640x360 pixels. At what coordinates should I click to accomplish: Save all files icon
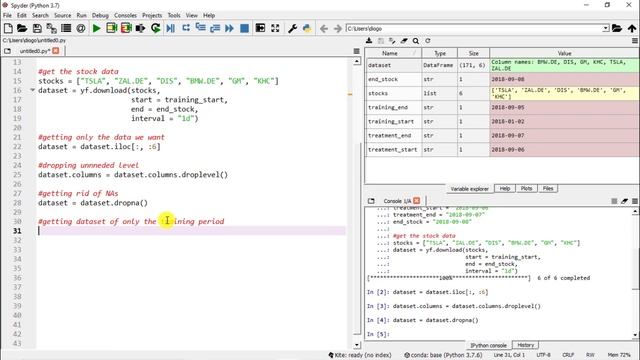[x=51, y=28]
